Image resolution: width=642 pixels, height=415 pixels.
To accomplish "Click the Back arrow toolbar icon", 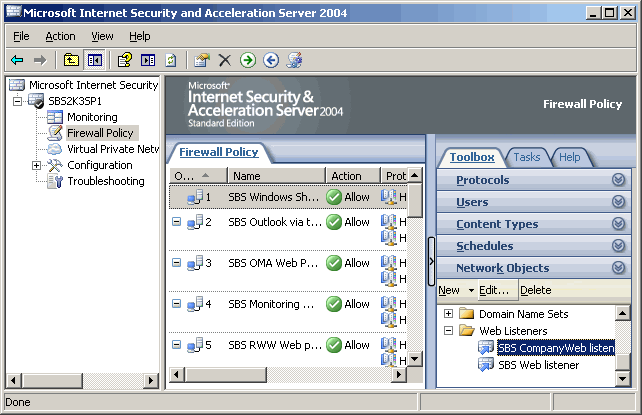I will coord(17,61).
